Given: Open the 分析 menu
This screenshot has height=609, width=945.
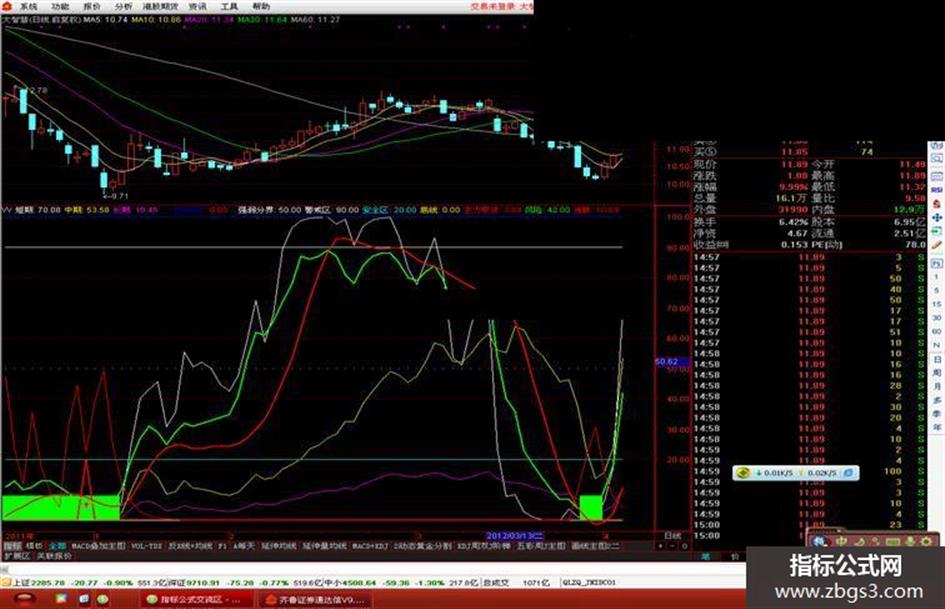Looking at the screenshot, I should click(x=124, y=7).
